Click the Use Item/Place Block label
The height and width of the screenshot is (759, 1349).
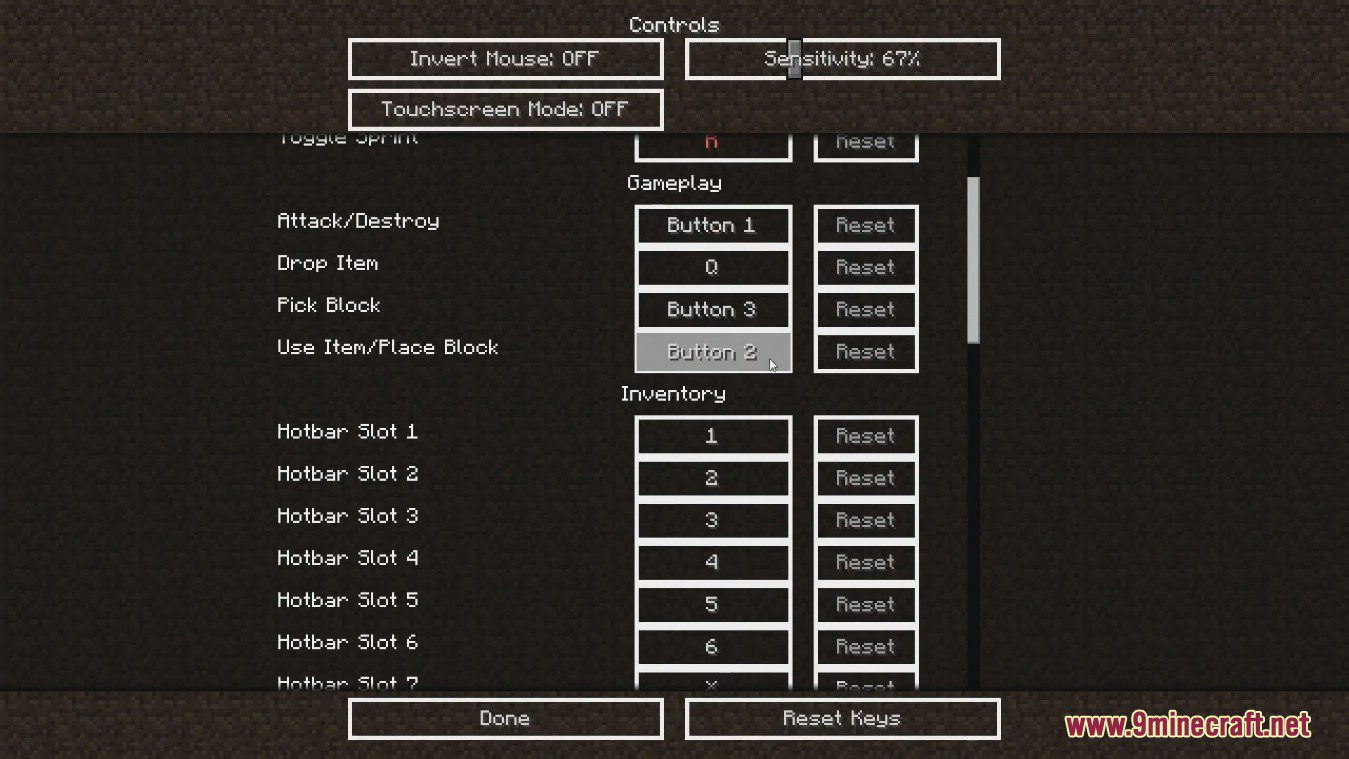[x=388, y=348]
